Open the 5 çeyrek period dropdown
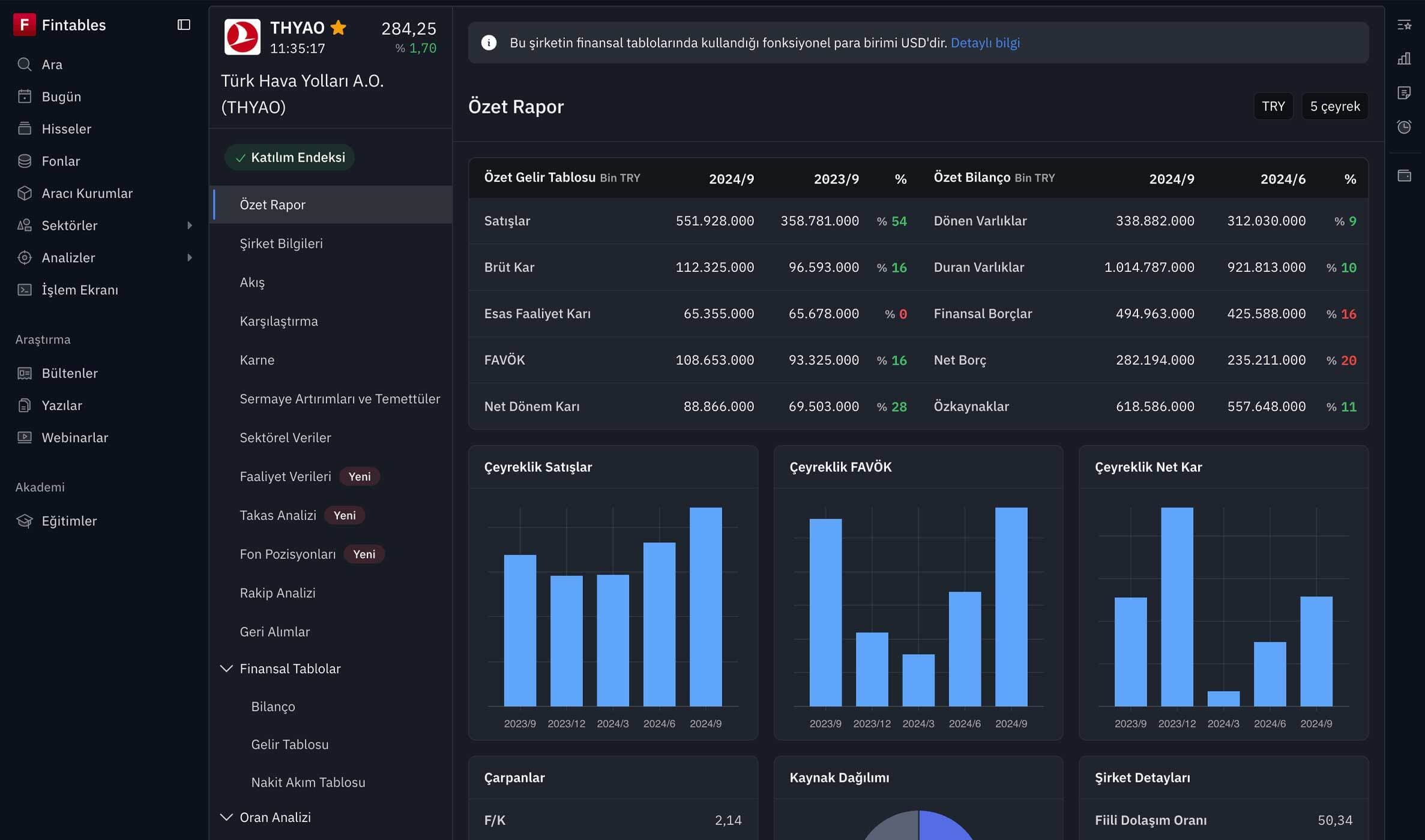The image size is (1425, 840). [x=1334, y=106]
